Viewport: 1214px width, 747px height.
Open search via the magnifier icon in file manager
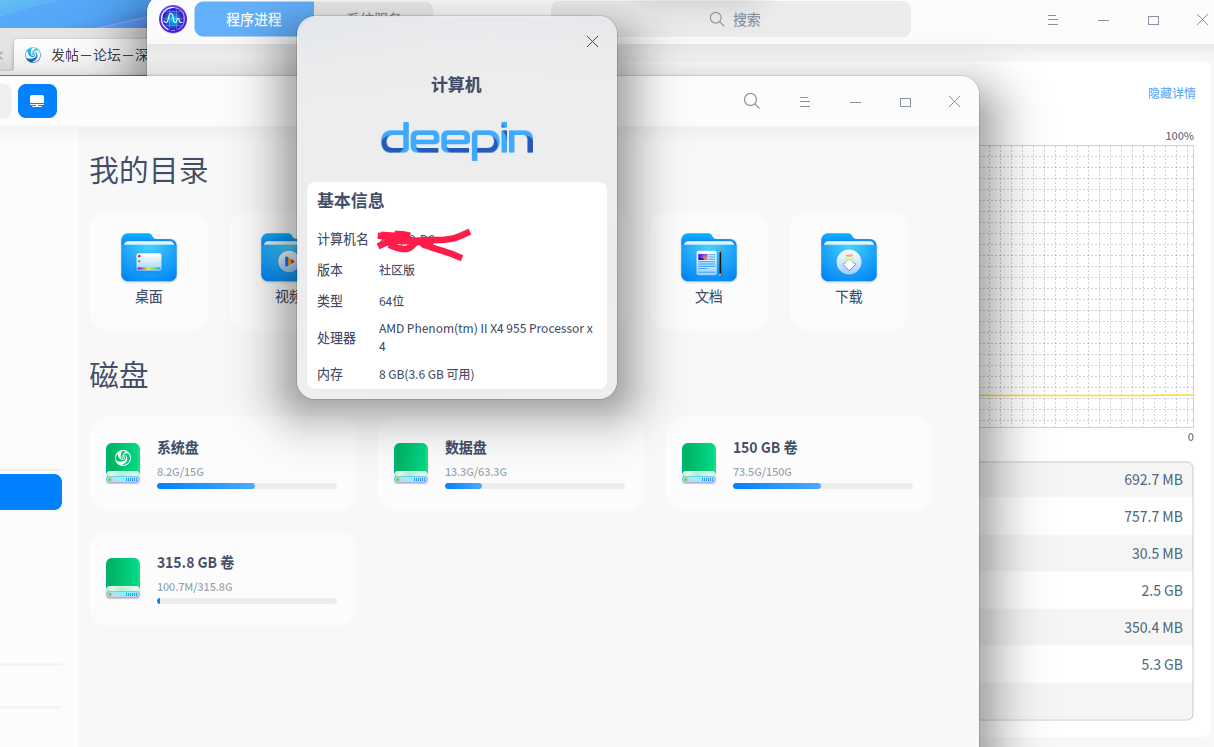751,101
